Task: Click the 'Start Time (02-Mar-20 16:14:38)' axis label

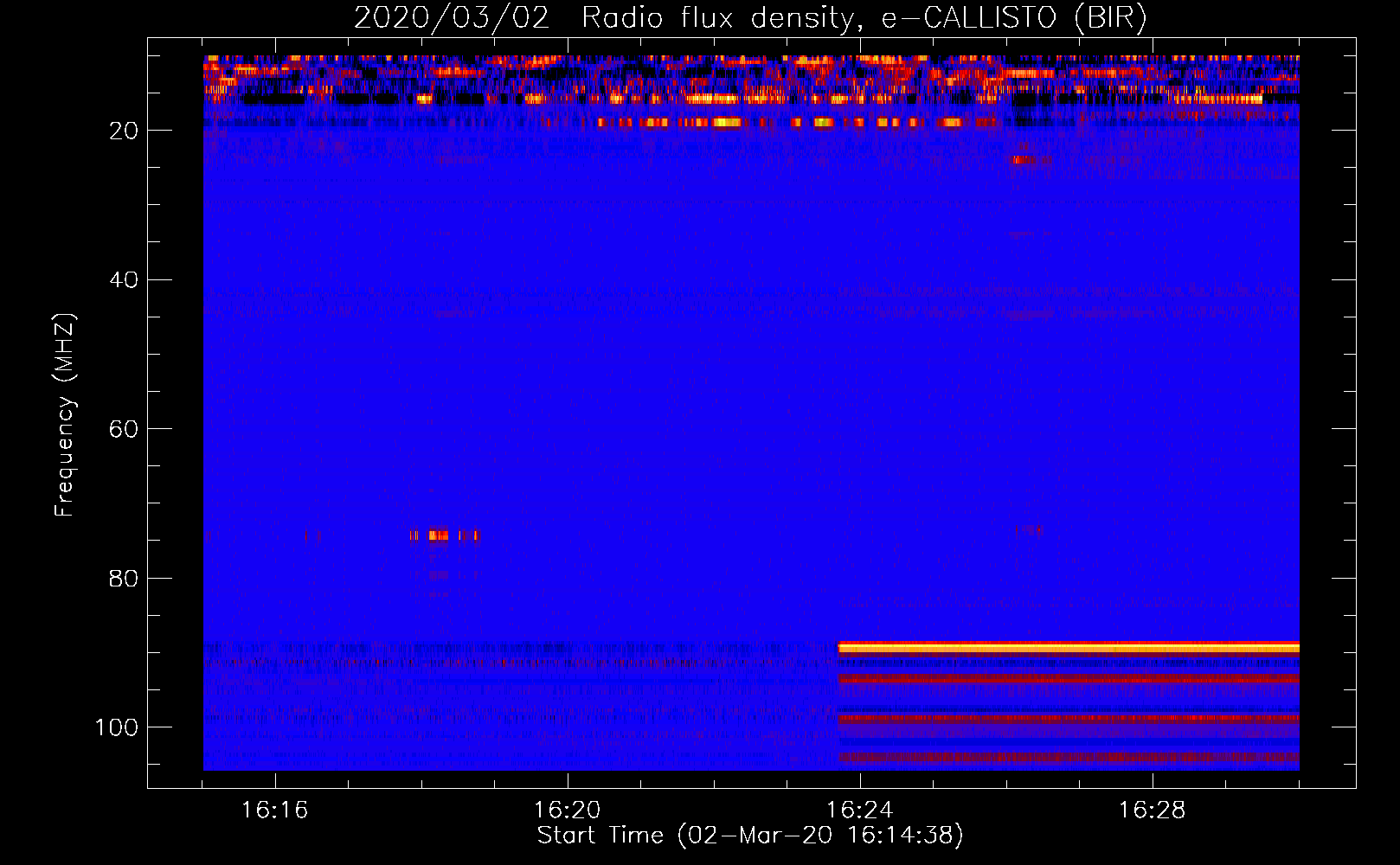Action: point(750,836)
